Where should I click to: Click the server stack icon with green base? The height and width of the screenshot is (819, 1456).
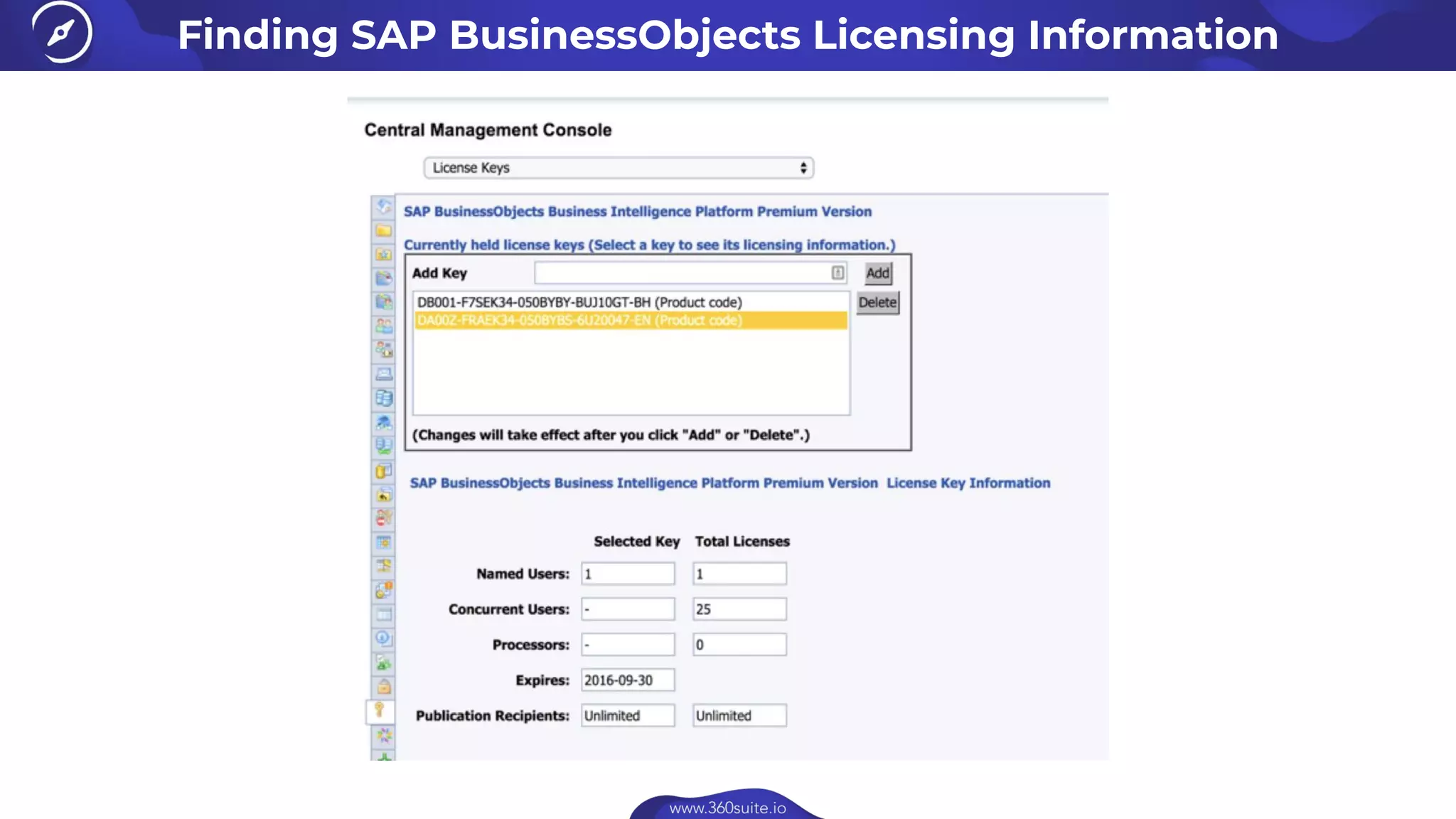[384, 446]
